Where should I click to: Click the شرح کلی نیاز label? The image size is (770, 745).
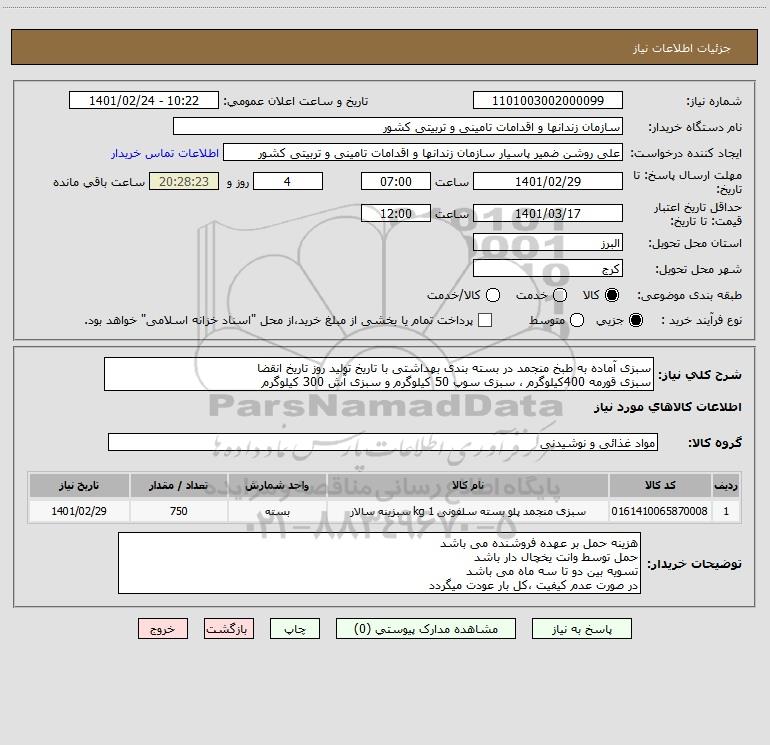(x=700, y=375)
